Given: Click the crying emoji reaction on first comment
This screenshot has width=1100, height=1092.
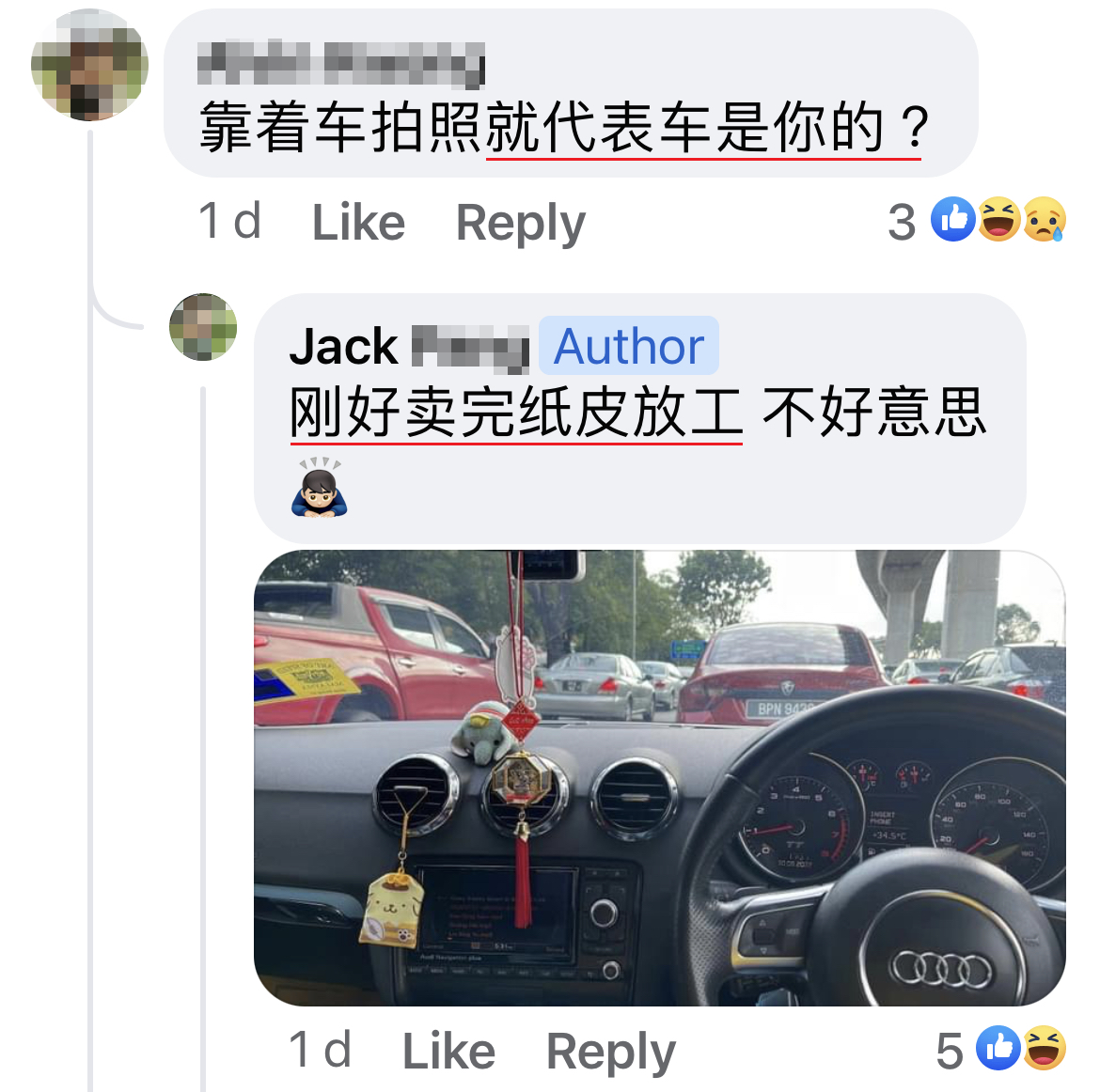Looking at the screenshot, I should [1045, 220].
